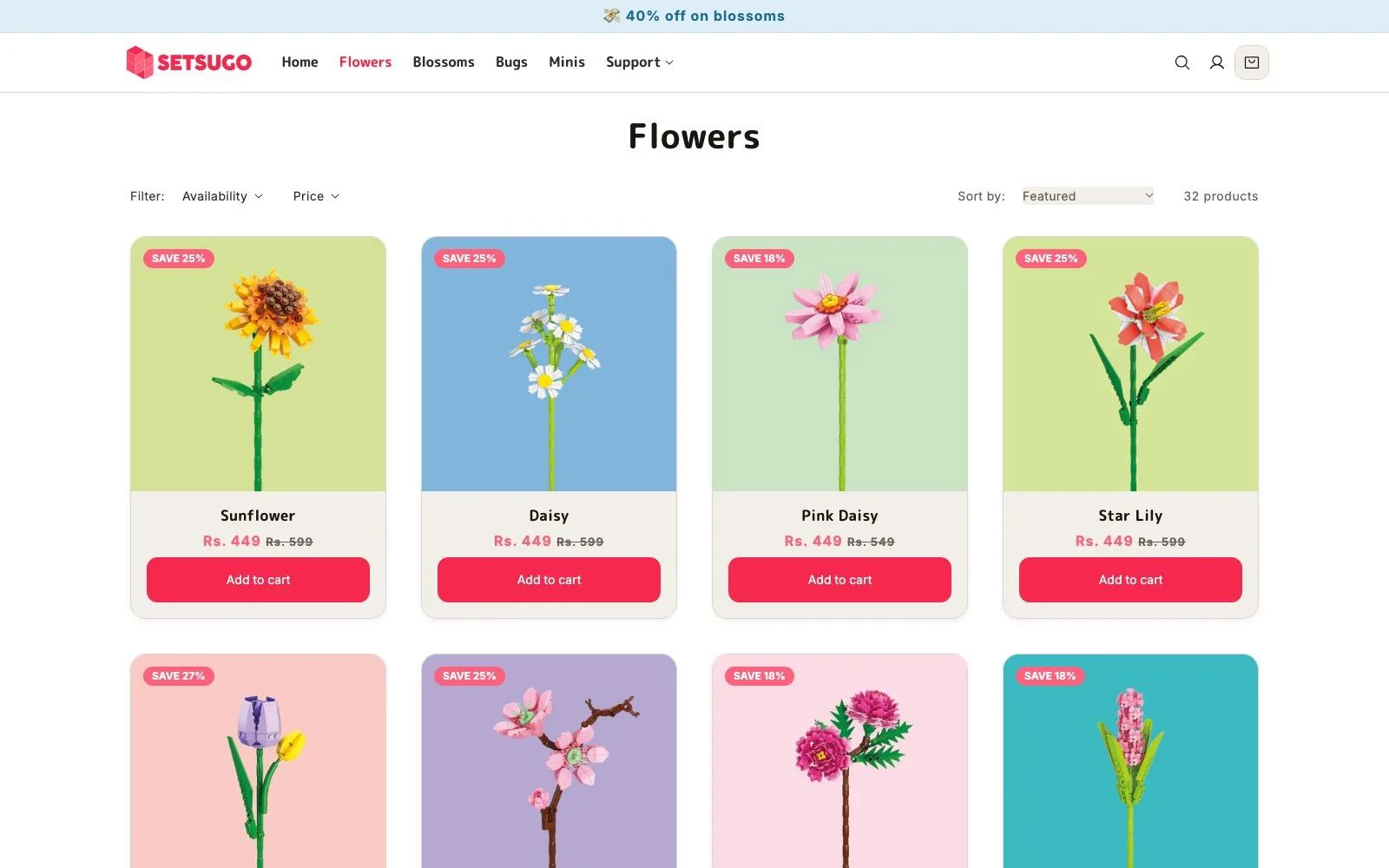This screenshot has width=1389, height=868.
Task: Click the Flowers page heading
Action: point(694,136)
